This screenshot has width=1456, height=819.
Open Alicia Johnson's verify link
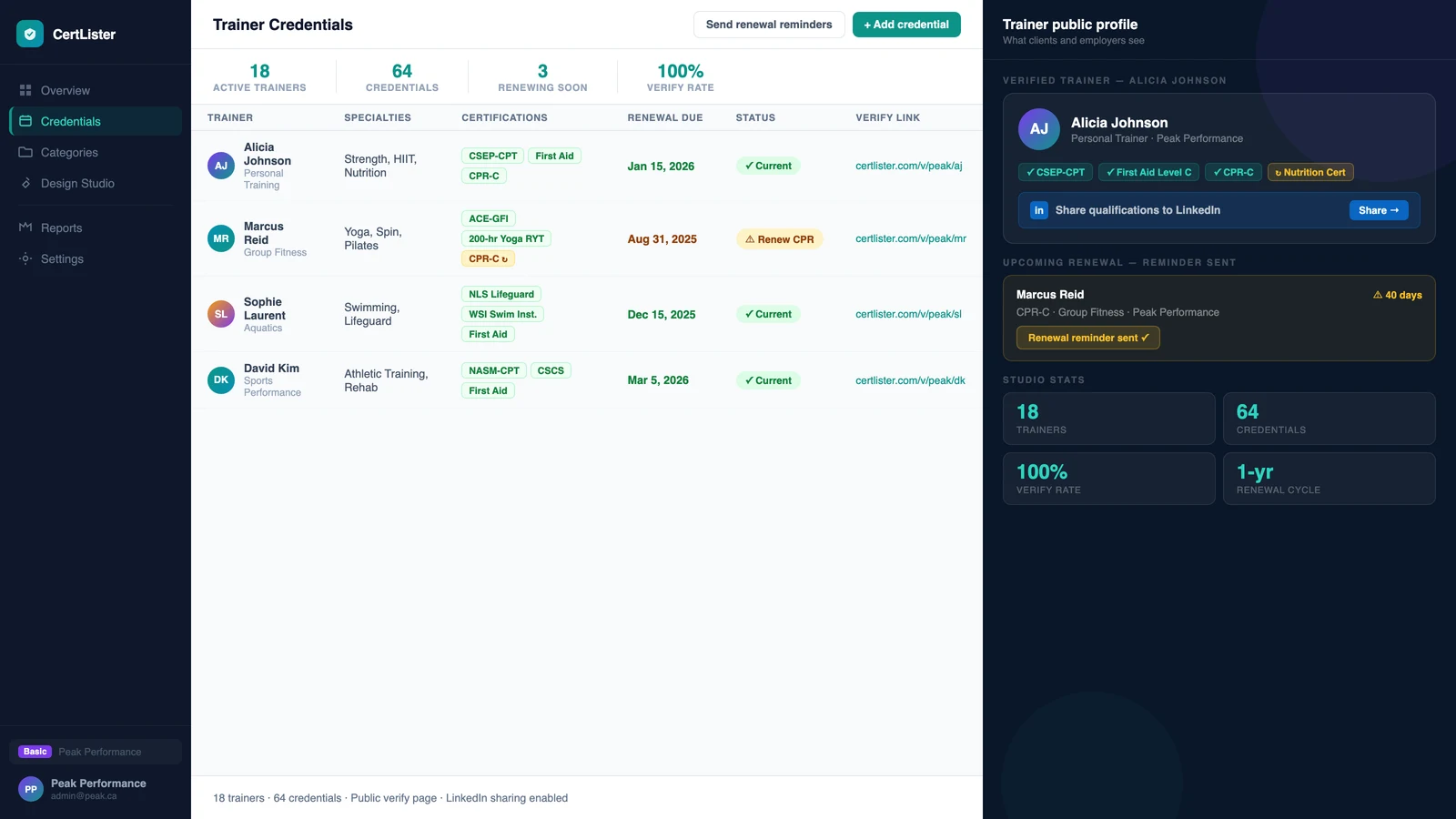click(909, 166)
